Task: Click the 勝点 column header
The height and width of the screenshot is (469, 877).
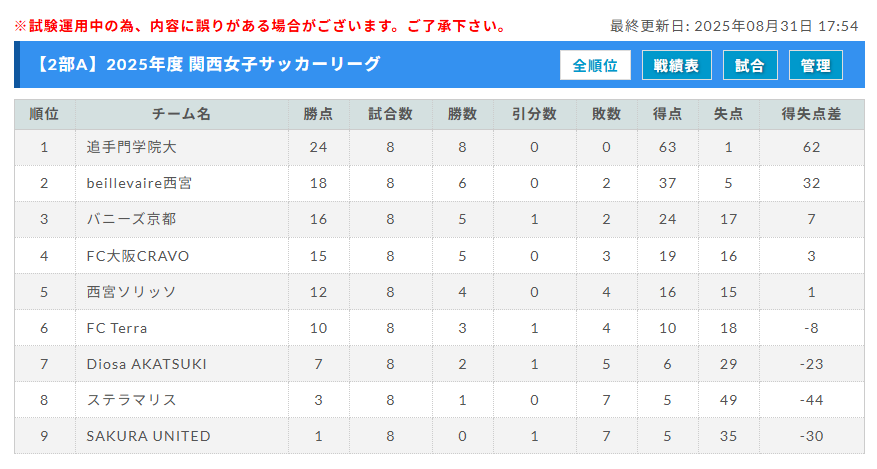Action: pyautogui.click(x=319, y=115)
